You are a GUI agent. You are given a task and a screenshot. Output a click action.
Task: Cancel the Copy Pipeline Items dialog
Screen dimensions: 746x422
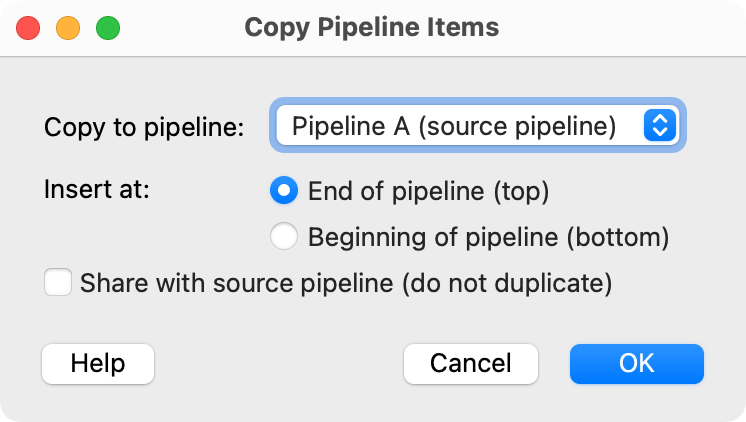pos(471,363)
